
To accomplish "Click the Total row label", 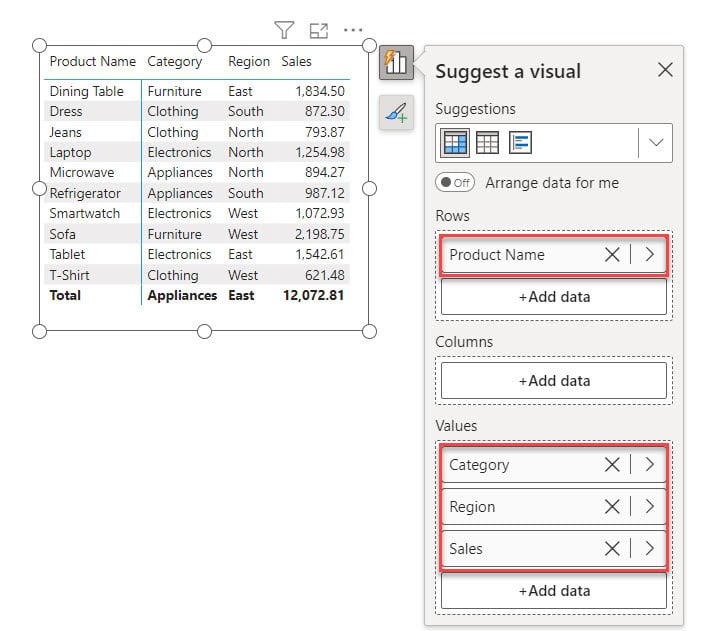I will click(x=65, y=295).
